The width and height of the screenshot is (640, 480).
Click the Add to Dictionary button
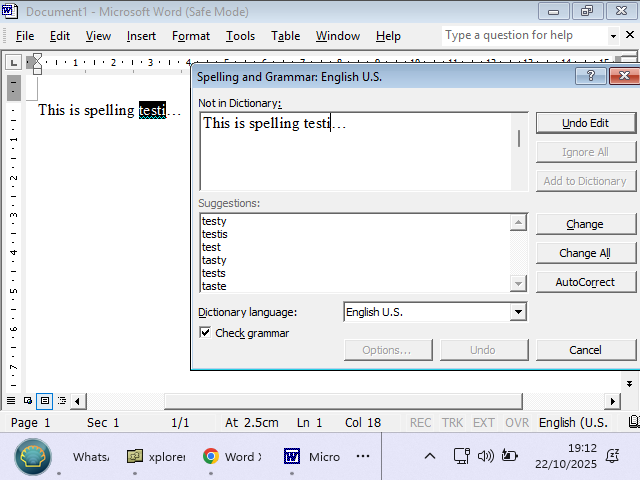[585, 181]
